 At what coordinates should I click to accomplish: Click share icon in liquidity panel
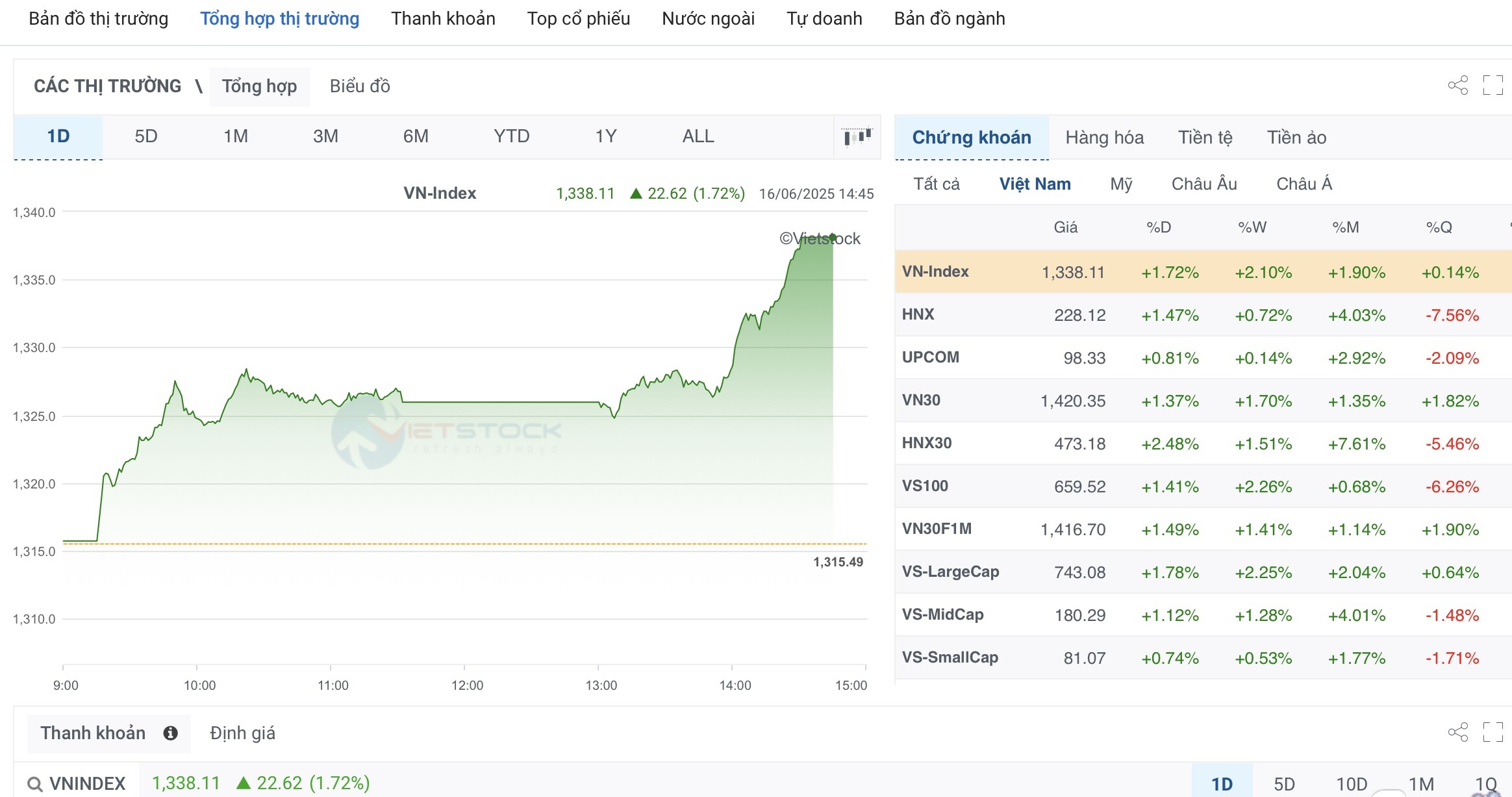[x=1457, y=732]
